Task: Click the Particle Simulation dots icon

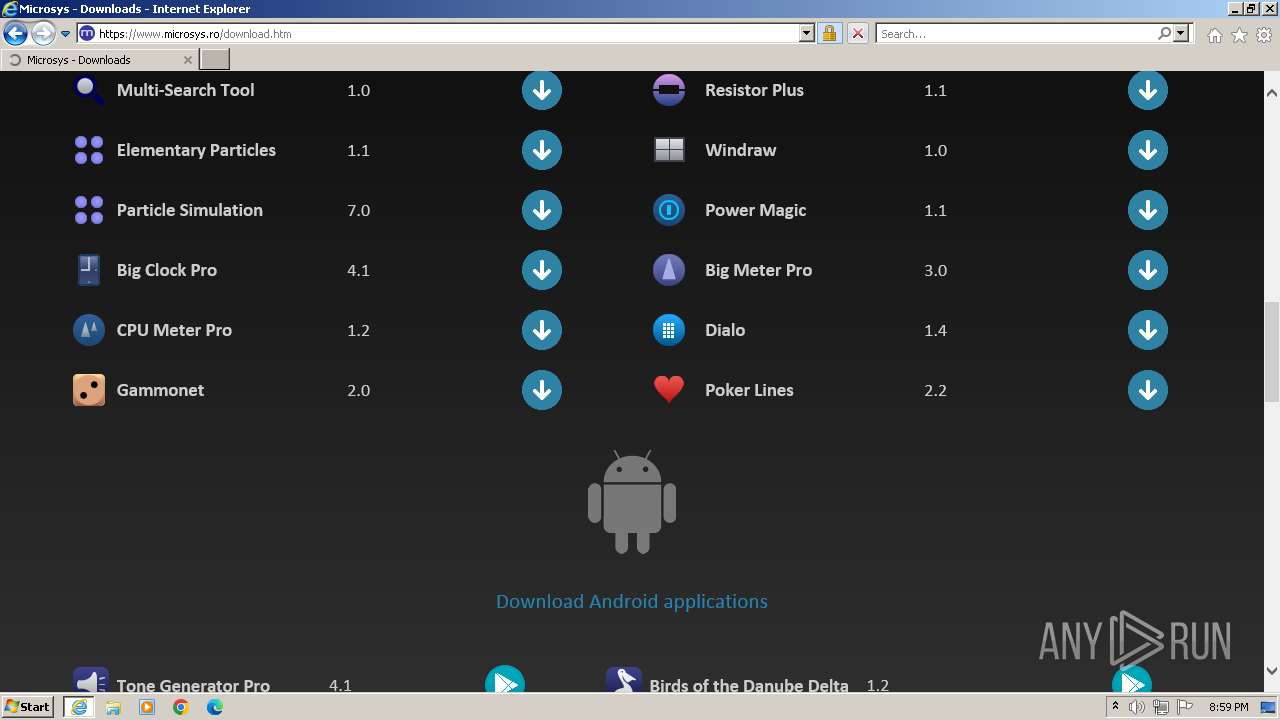Action: tap(89, 210)
